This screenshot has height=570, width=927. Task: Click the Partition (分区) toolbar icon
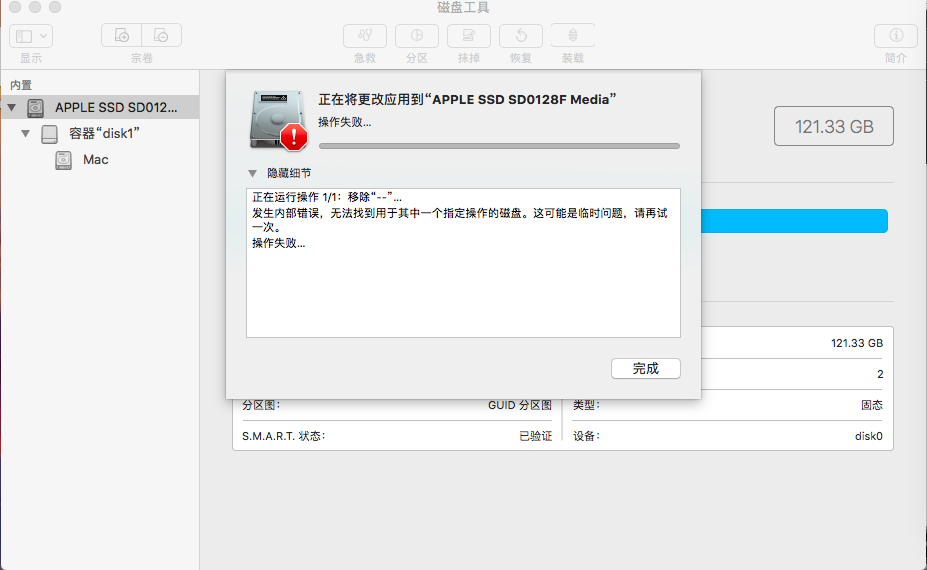click(416, 36)
